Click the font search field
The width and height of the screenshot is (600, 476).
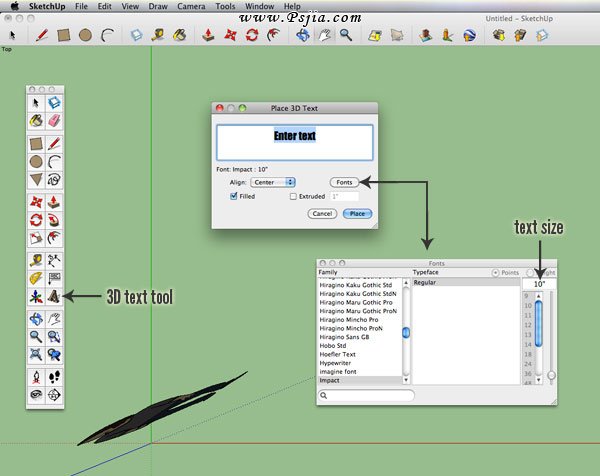pos(367,396)
